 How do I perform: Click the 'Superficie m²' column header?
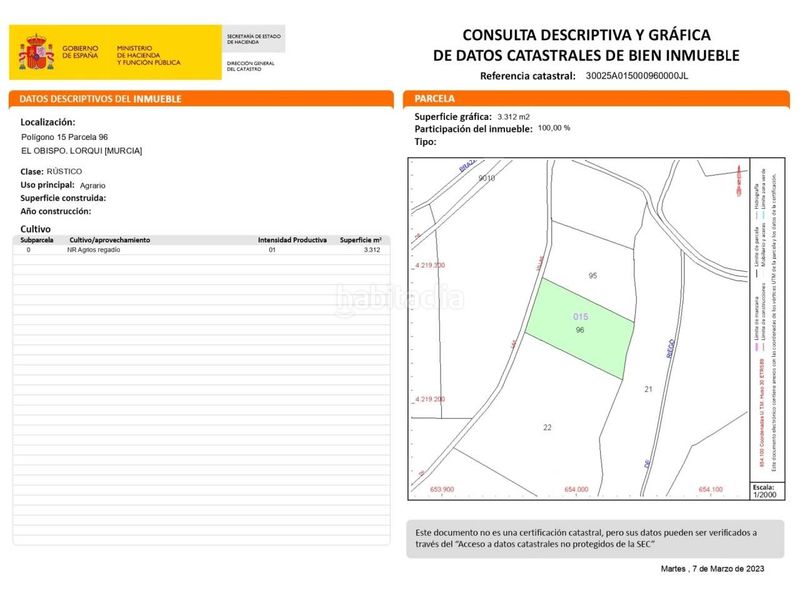tap(360, 240)
